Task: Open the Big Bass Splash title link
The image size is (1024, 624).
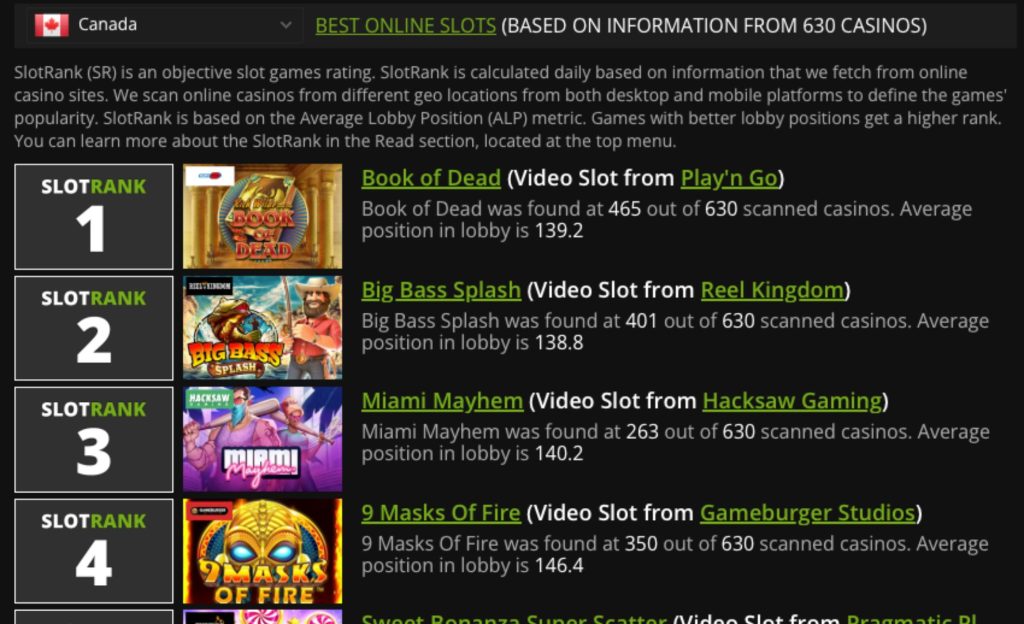Action: (x=441, y=290)
